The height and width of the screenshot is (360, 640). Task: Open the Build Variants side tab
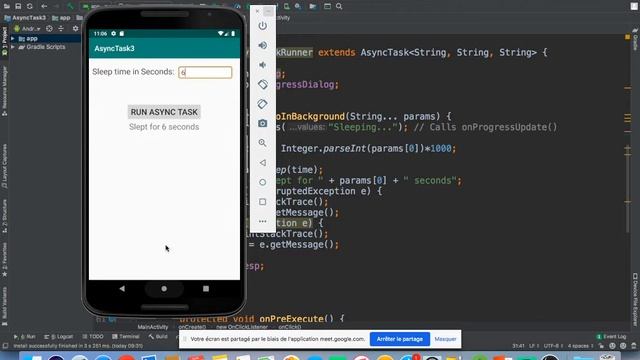pos(4,306)
